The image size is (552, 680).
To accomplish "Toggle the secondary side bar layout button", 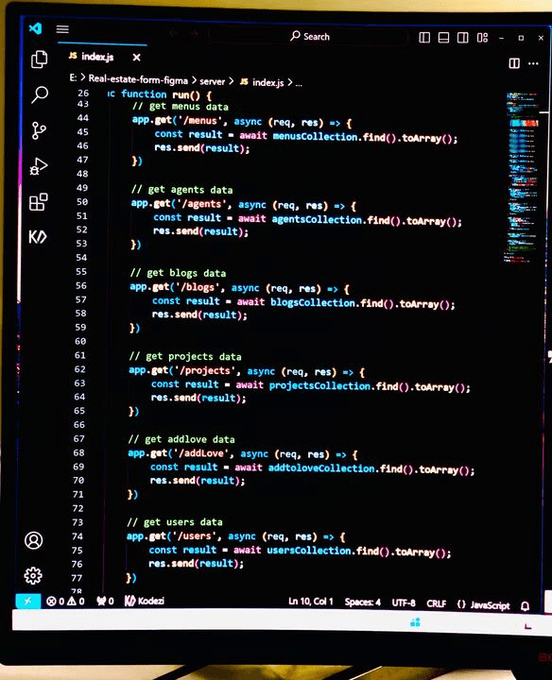I will click(463, 38).
